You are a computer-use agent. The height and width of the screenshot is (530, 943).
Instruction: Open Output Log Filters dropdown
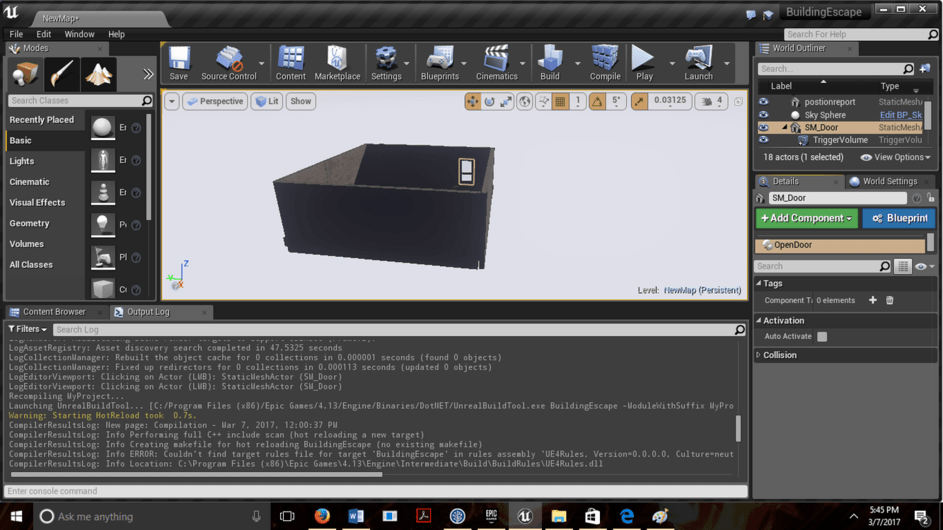coord(27,329)
